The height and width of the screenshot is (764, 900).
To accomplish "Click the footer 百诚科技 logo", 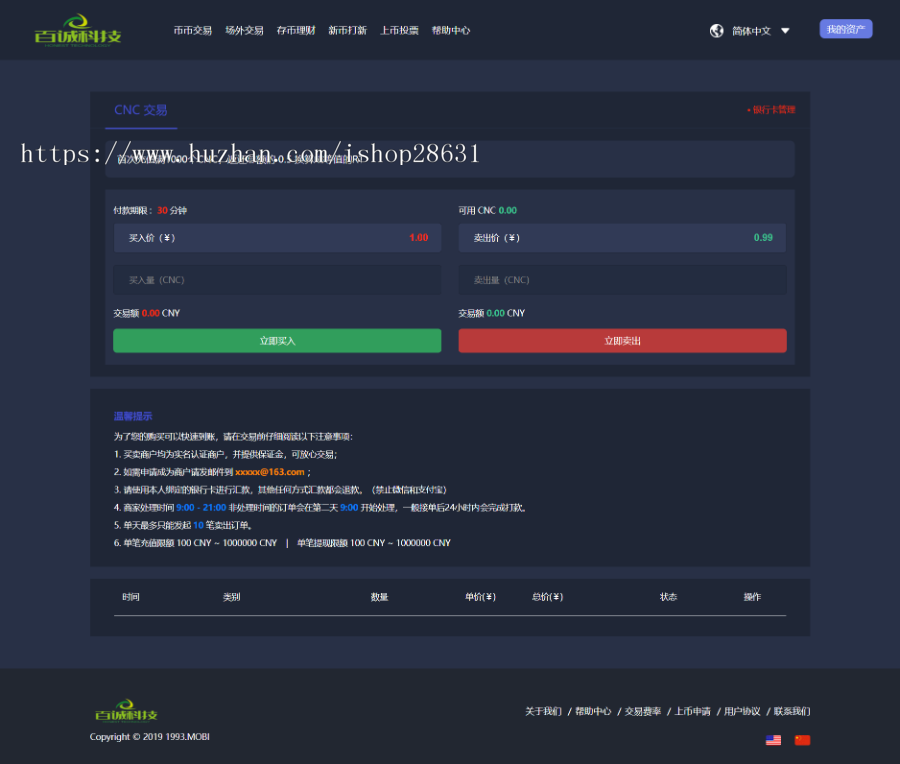I will [125, 712].
